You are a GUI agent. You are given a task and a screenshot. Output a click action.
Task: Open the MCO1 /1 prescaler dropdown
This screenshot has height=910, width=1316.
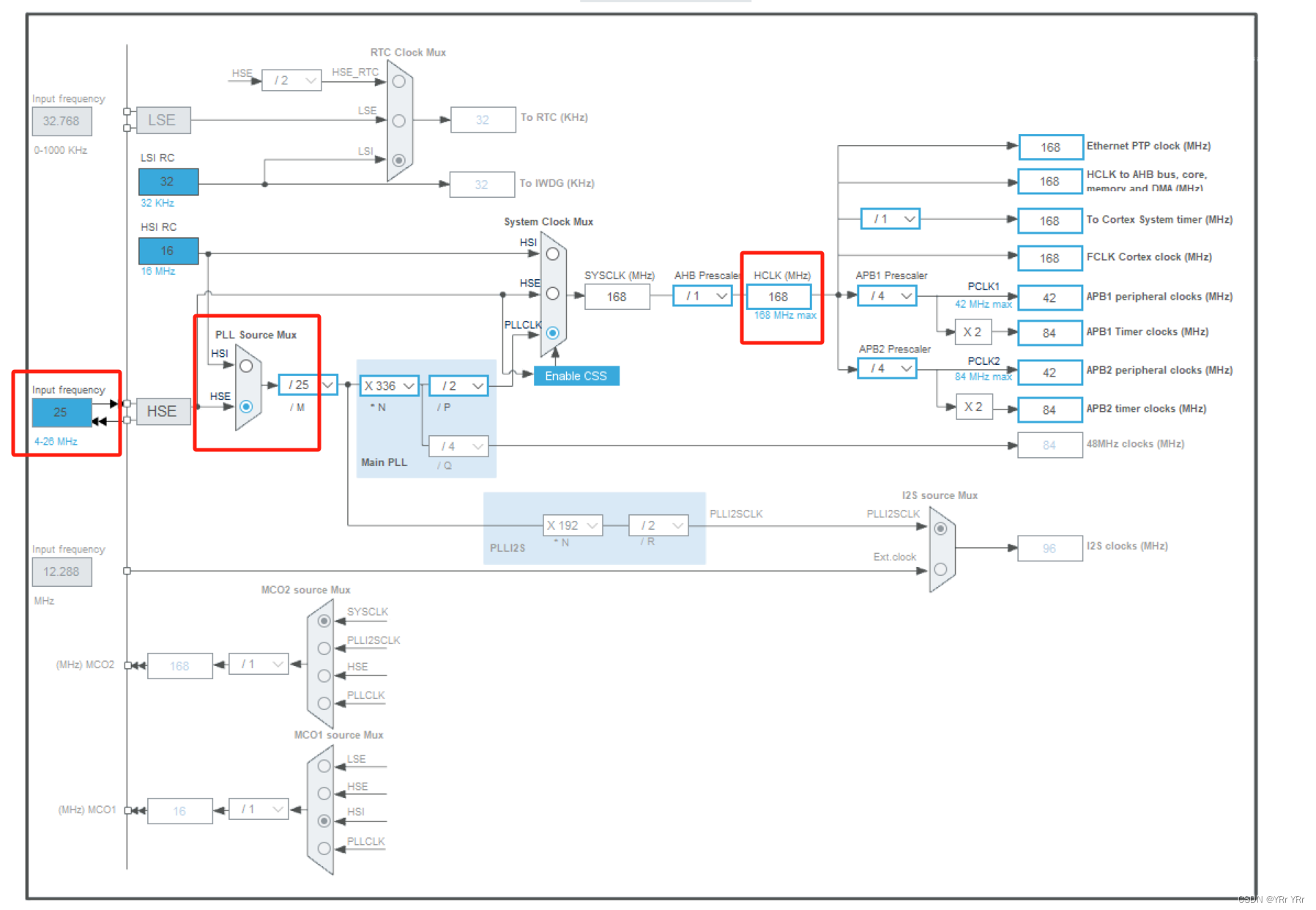point(259,809)
